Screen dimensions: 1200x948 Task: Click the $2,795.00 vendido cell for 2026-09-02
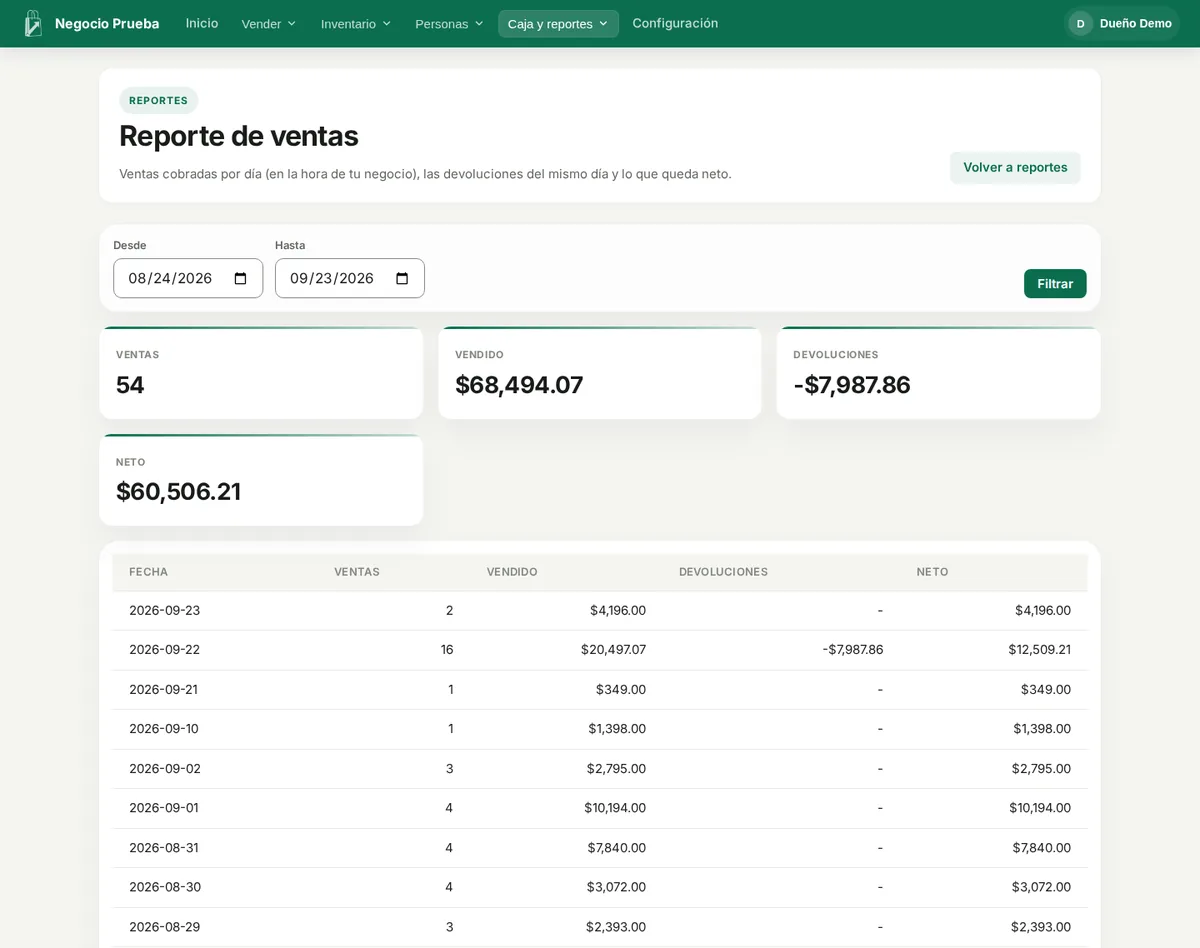pyautogui.click(x=616, y=768)
